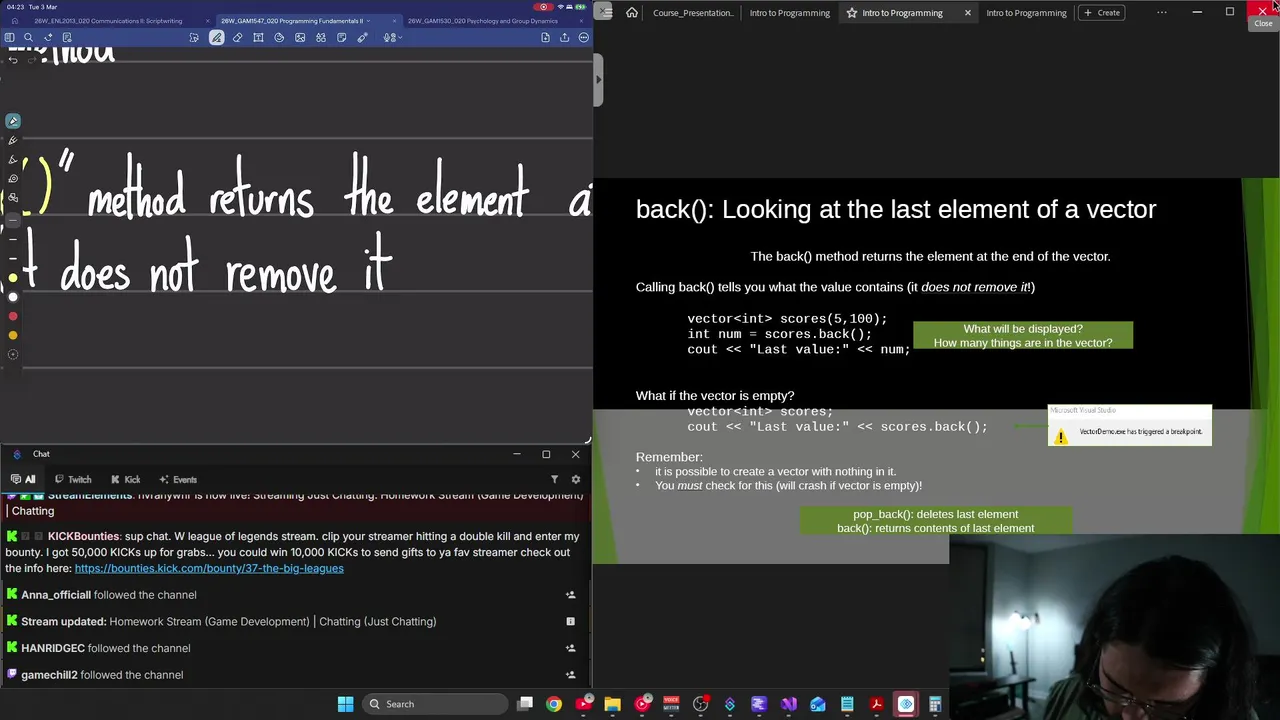The height and width of the screenshot is (720, 1280).
Task: Open chat filter funnel icon
Action: click(554, 479)
